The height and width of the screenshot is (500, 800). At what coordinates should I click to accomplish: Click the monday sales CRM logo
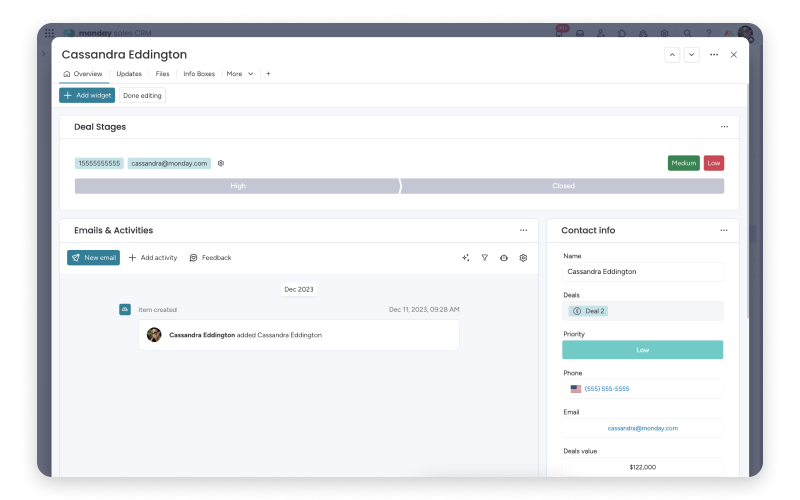click(108, 33)
